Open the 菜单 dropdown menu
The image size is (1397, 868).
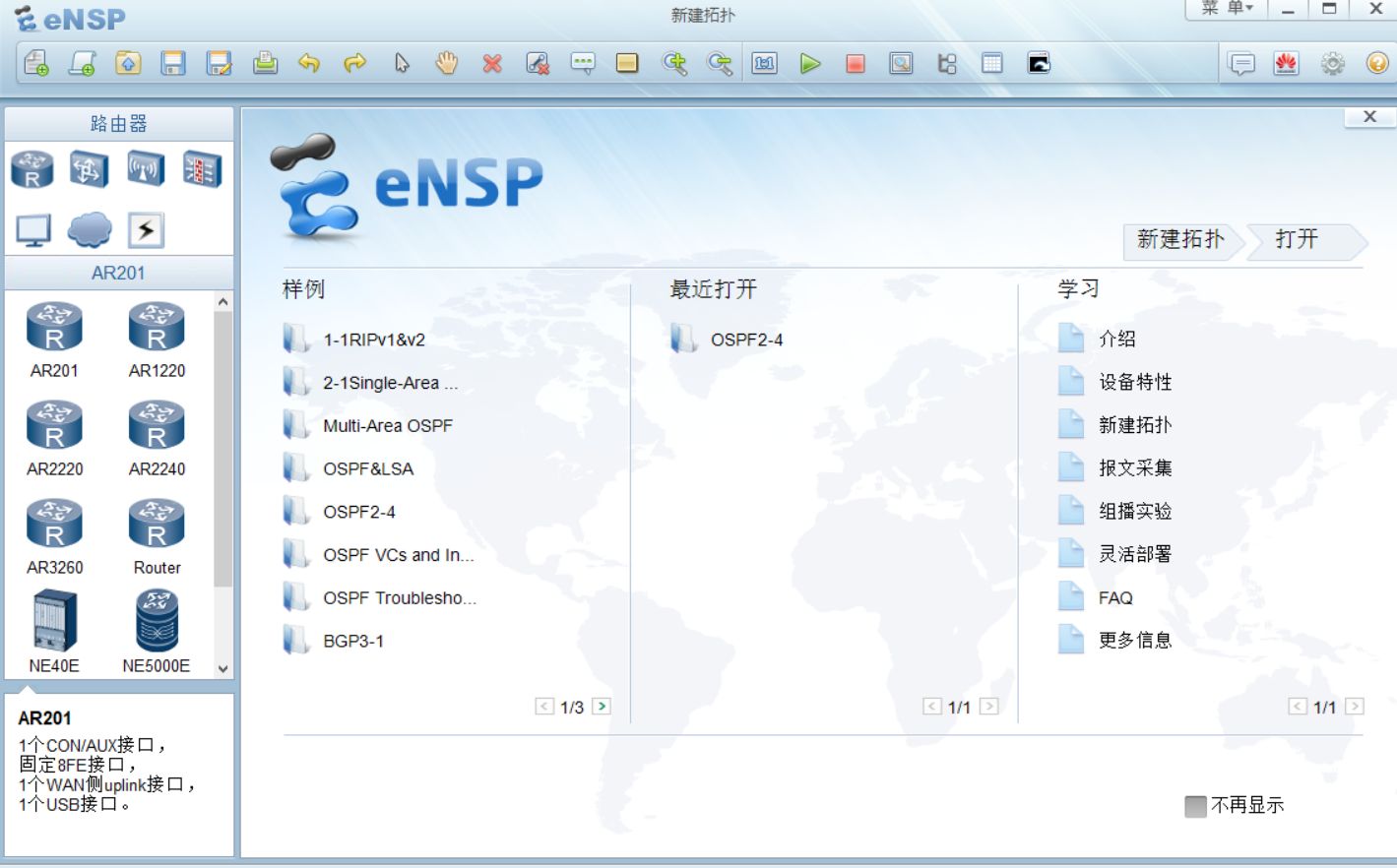[1226, 9]
